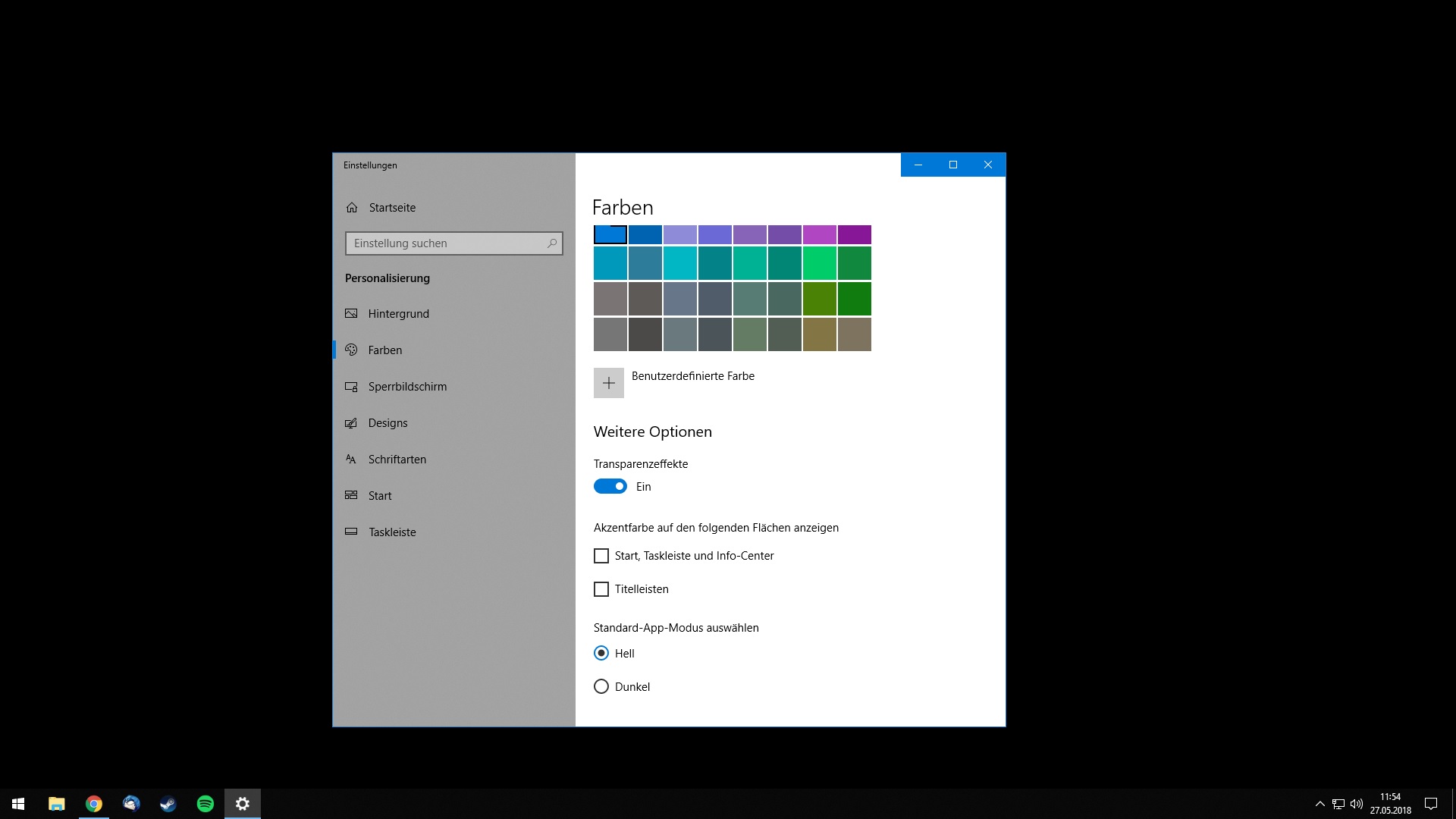The width and height of the screenshot is (1456, 819).
Task: Open Google Chrome from the taskbar
Action: click(94, 804)
